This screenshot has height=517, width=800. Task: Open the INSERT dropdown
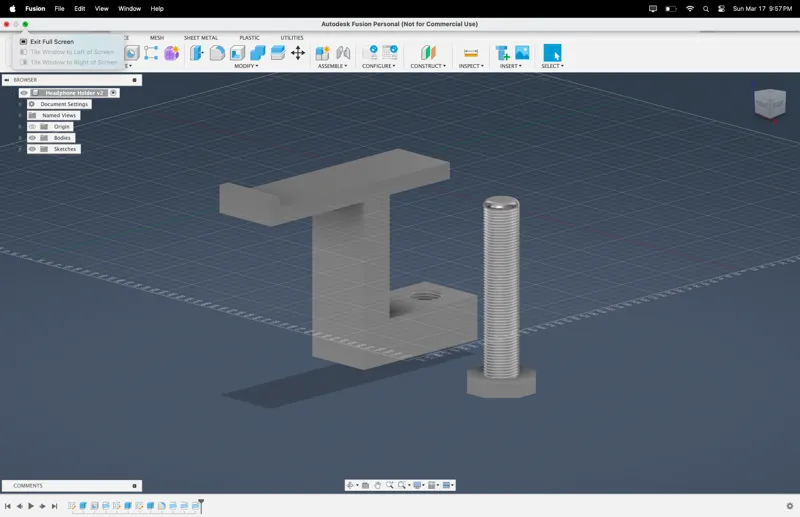pyautogui.click(x=511, y=66)
